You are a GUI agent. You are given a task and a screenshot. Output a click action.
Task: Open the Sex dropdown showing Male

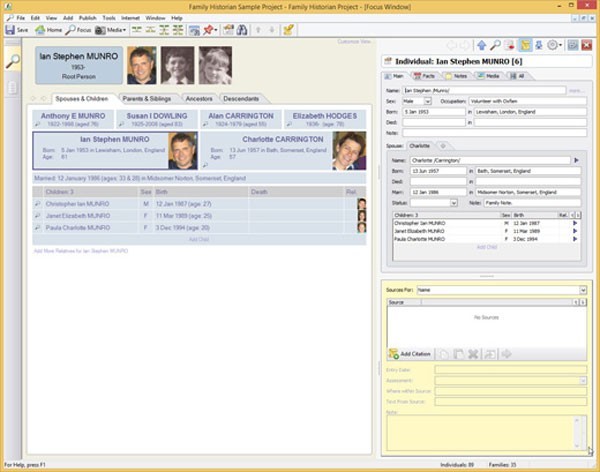tap(427, 101)
